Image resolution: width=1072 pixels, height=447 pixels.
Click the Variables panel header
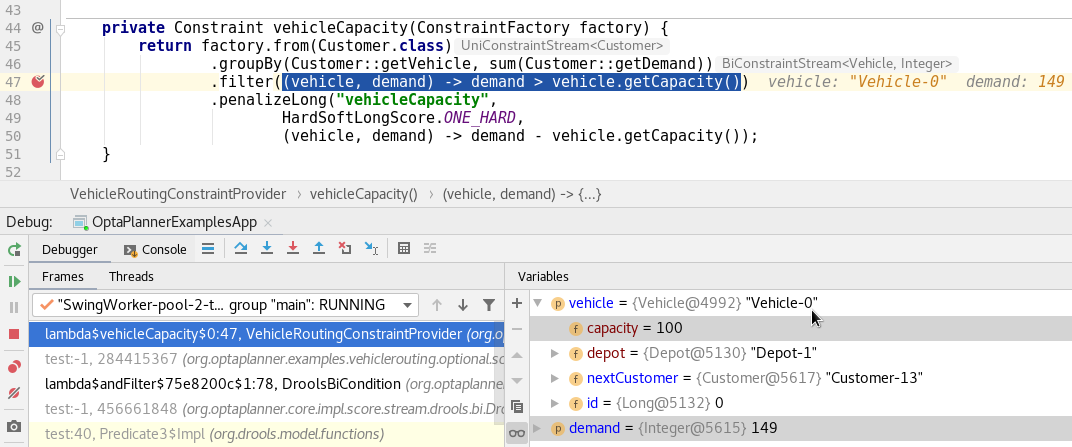click(543, 277)
